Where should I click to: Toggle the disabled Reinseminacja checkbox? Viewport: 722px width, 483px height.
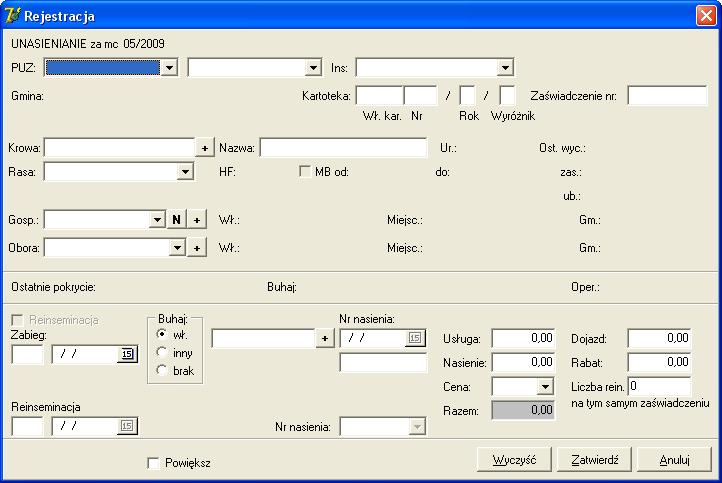pos(17,320)
